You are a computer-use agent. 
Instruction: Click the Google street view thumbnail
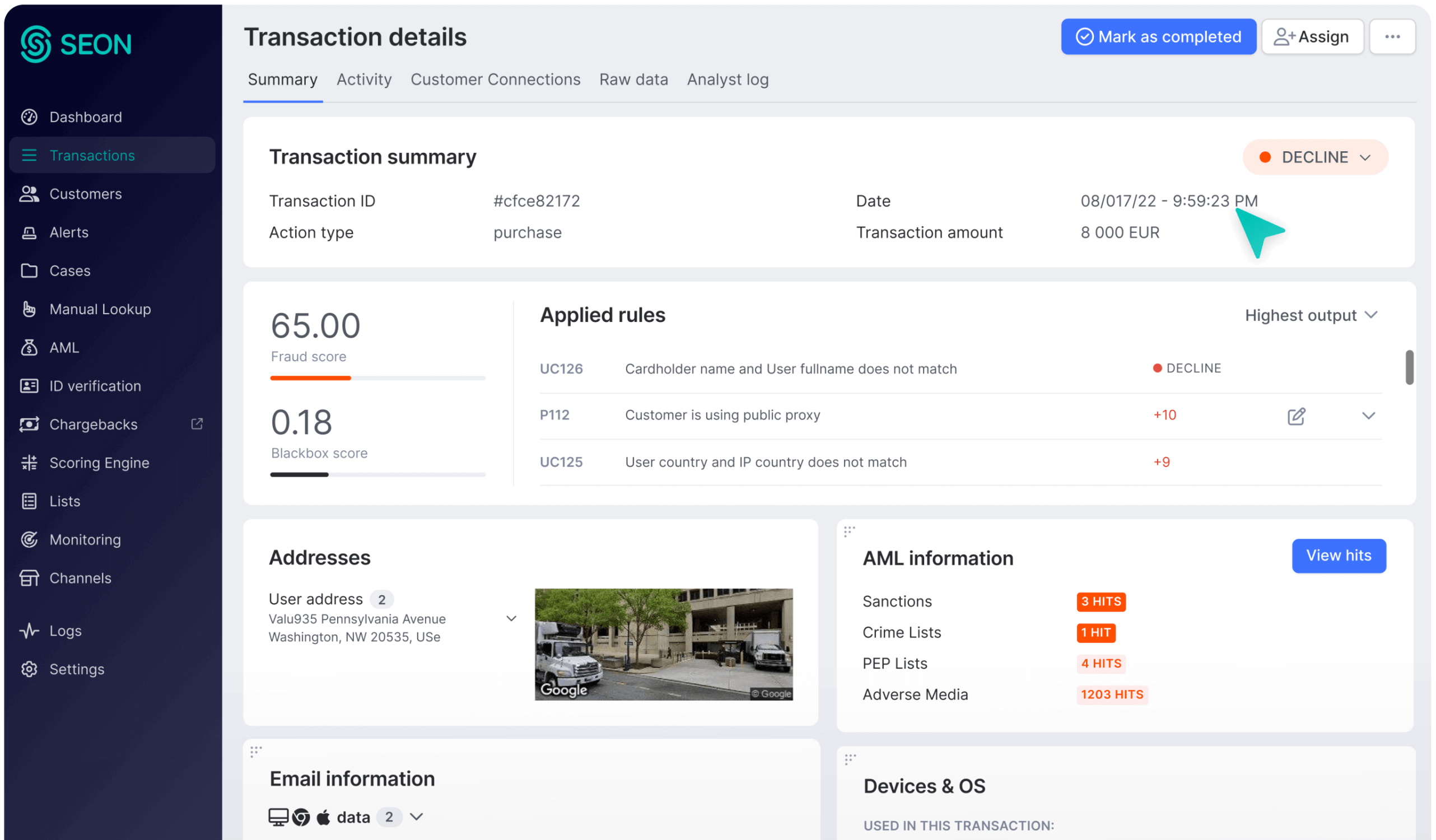[663, 644]
